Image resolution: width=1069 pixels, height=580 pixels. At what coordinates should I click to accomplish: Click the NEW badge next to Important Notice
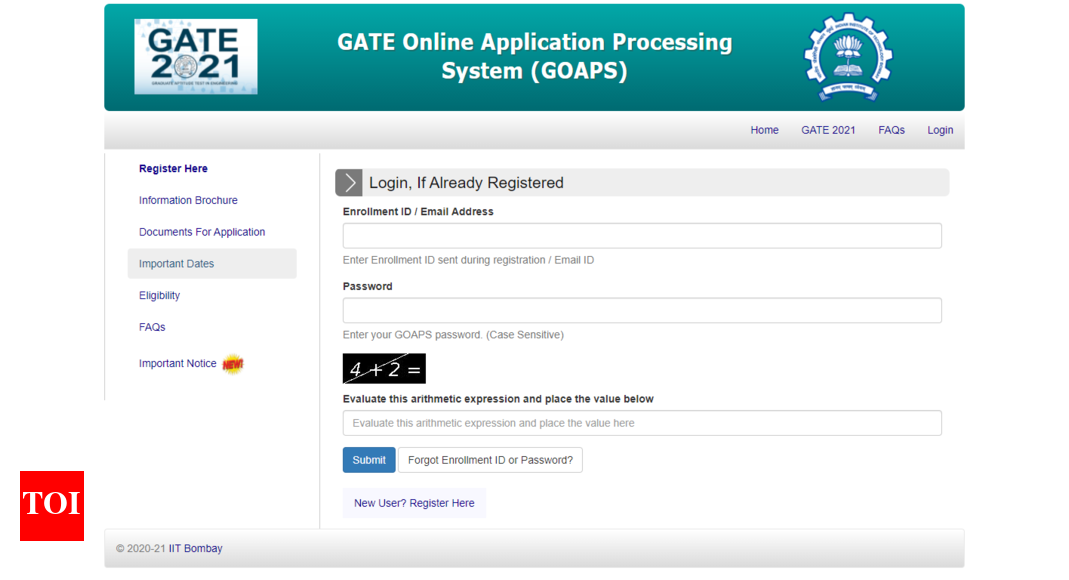click(232, 364)
